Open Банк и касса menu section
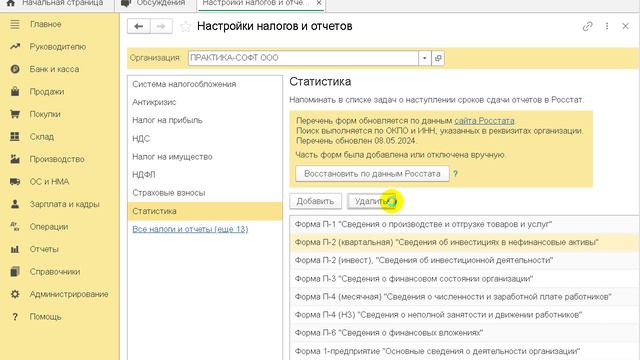 click(x=54, y=69)
